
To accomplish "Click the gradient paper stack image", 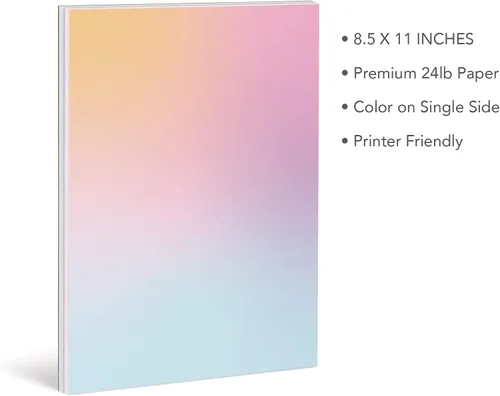I will 188,199.
